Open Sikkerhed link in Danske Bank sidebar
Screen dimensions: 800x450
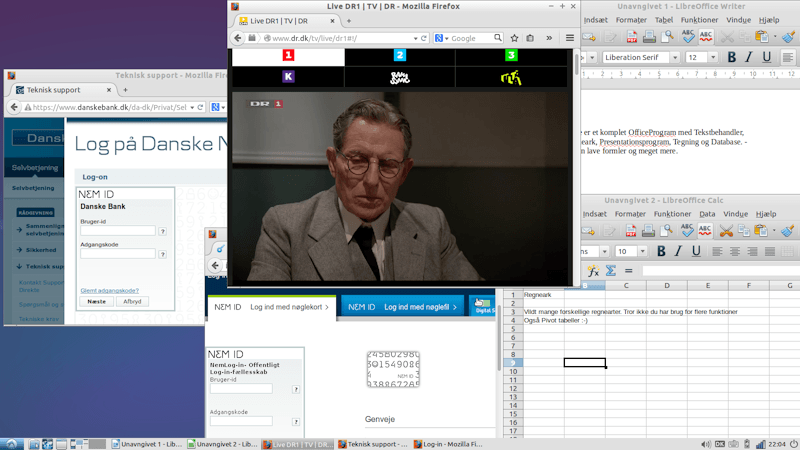(x=41, y=250)
